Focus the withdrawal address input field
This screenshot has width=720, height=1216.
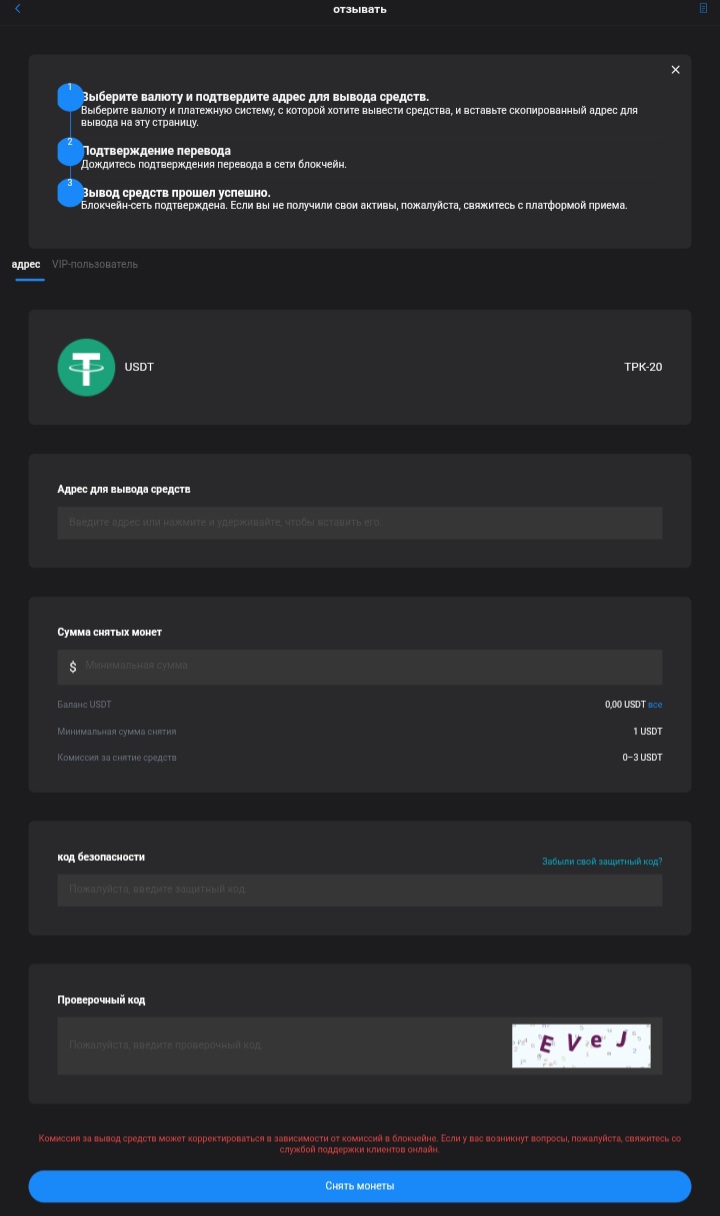(x=360, y=523)
